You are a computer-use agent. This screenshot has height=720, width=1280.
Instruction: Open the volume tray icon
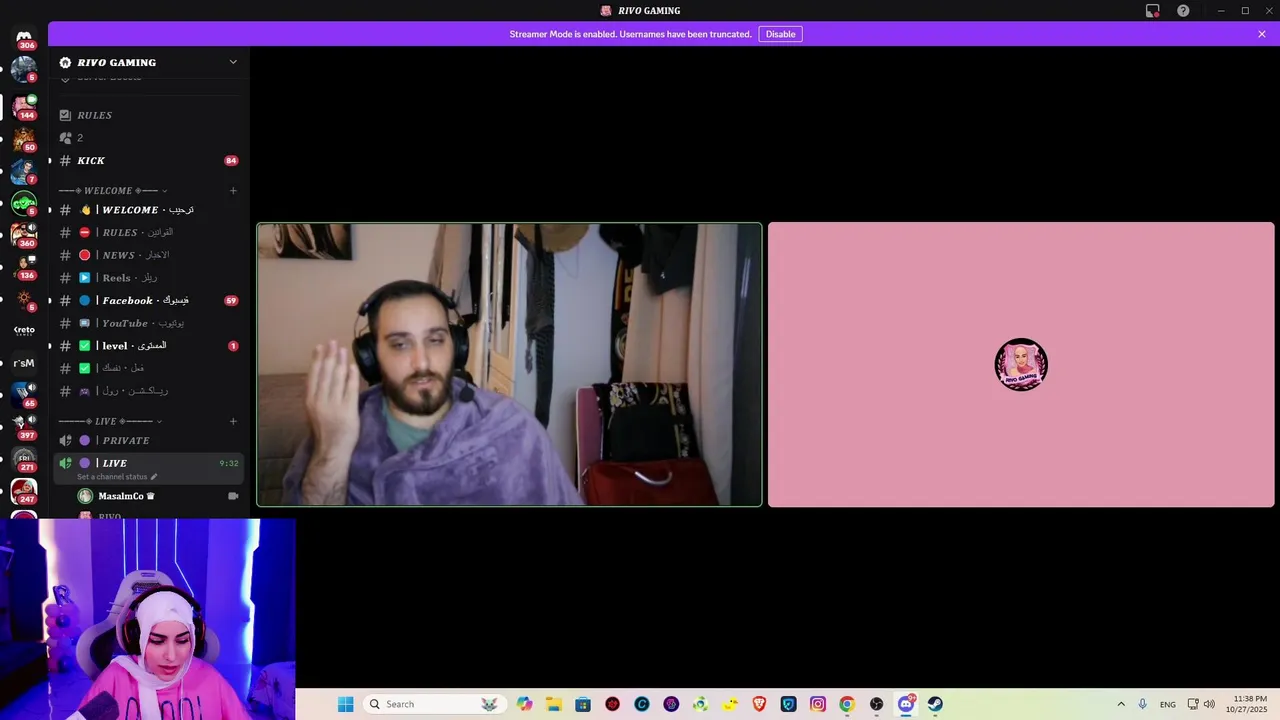[x=1209, y=704]
